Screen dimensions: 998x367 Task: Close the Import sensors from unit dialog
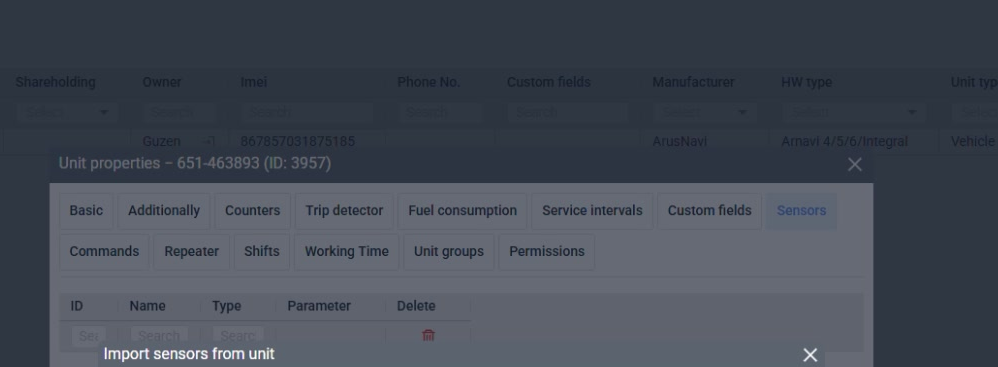point(810,355)
